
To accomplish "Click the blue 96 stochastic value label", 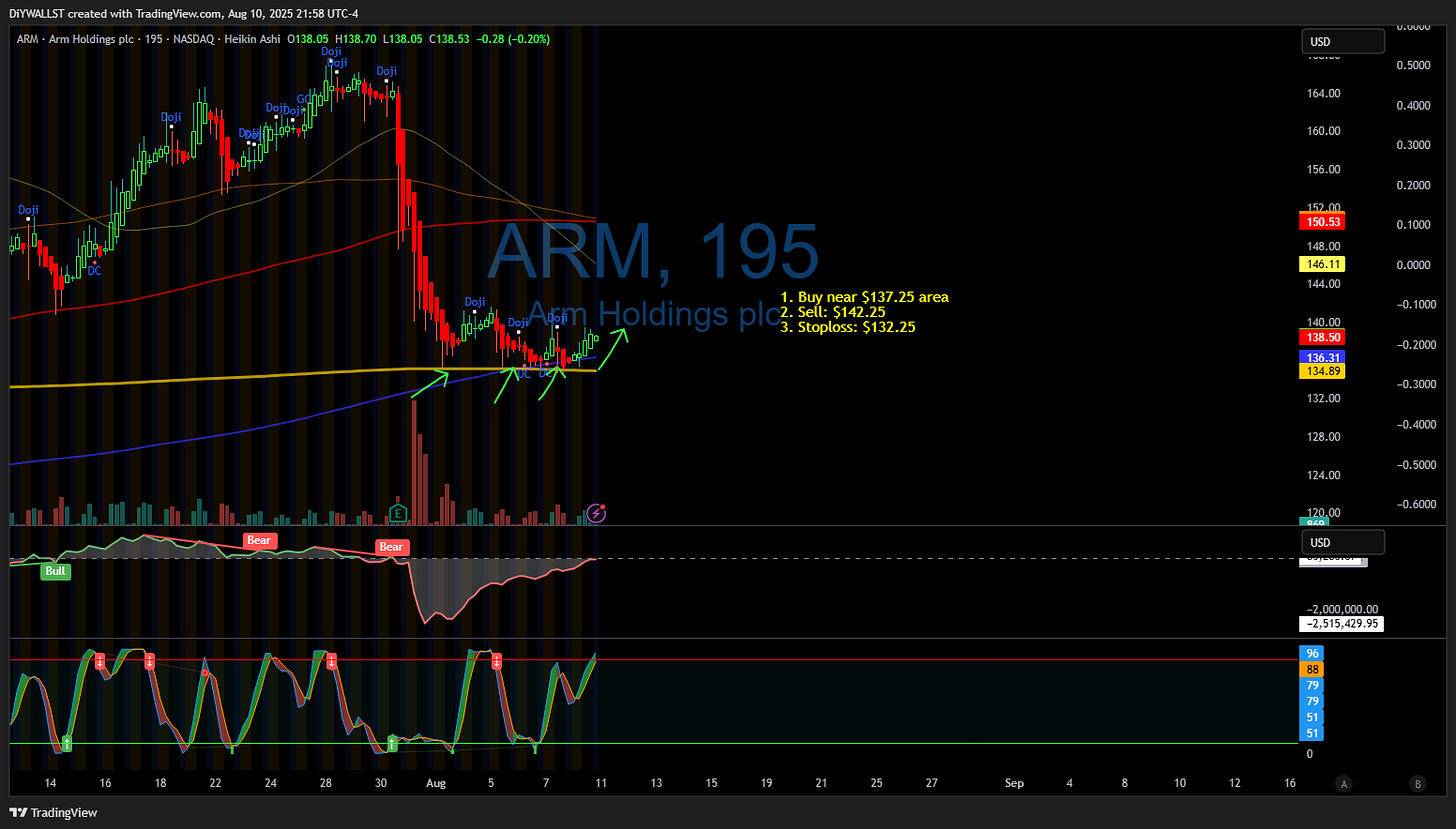I will (x=1313, y=653).
